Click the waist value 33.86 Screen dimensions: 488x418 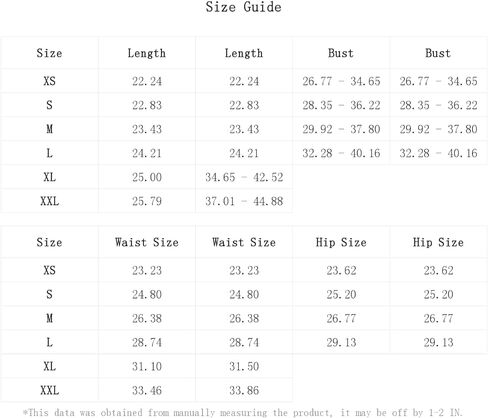(244, 390)
